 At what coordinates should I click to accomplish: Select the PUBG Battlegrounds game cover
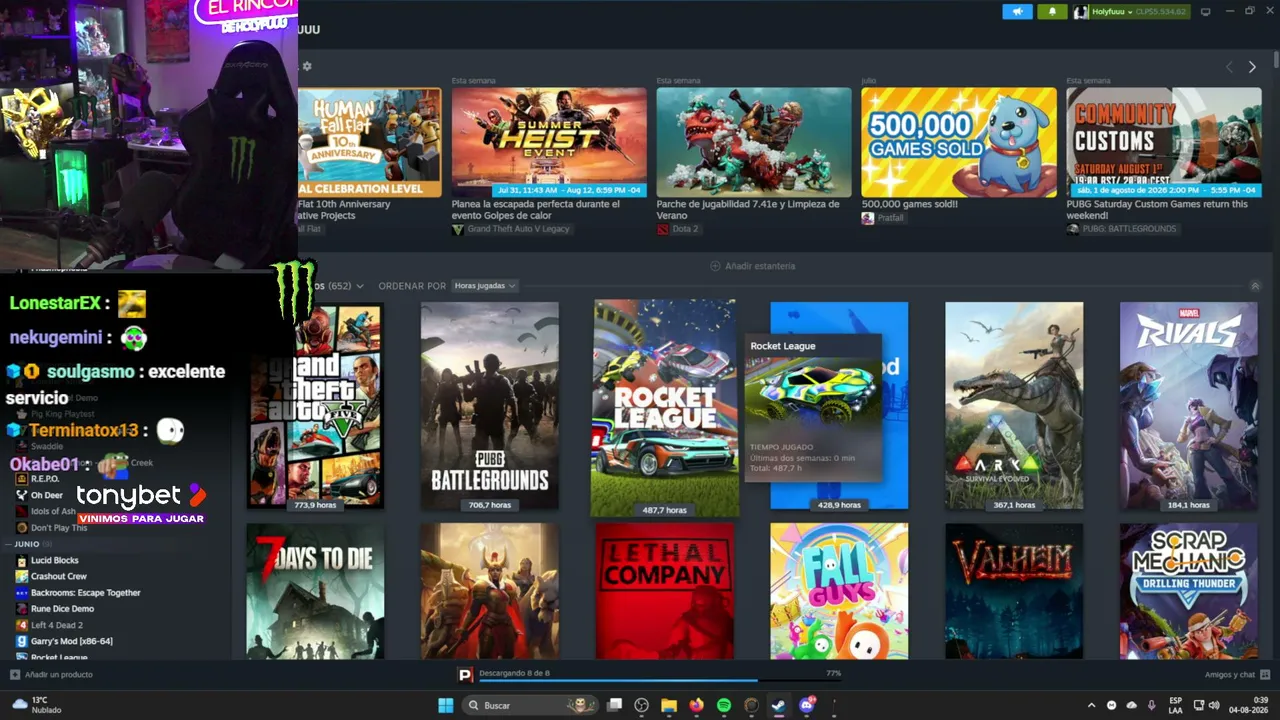490,405
